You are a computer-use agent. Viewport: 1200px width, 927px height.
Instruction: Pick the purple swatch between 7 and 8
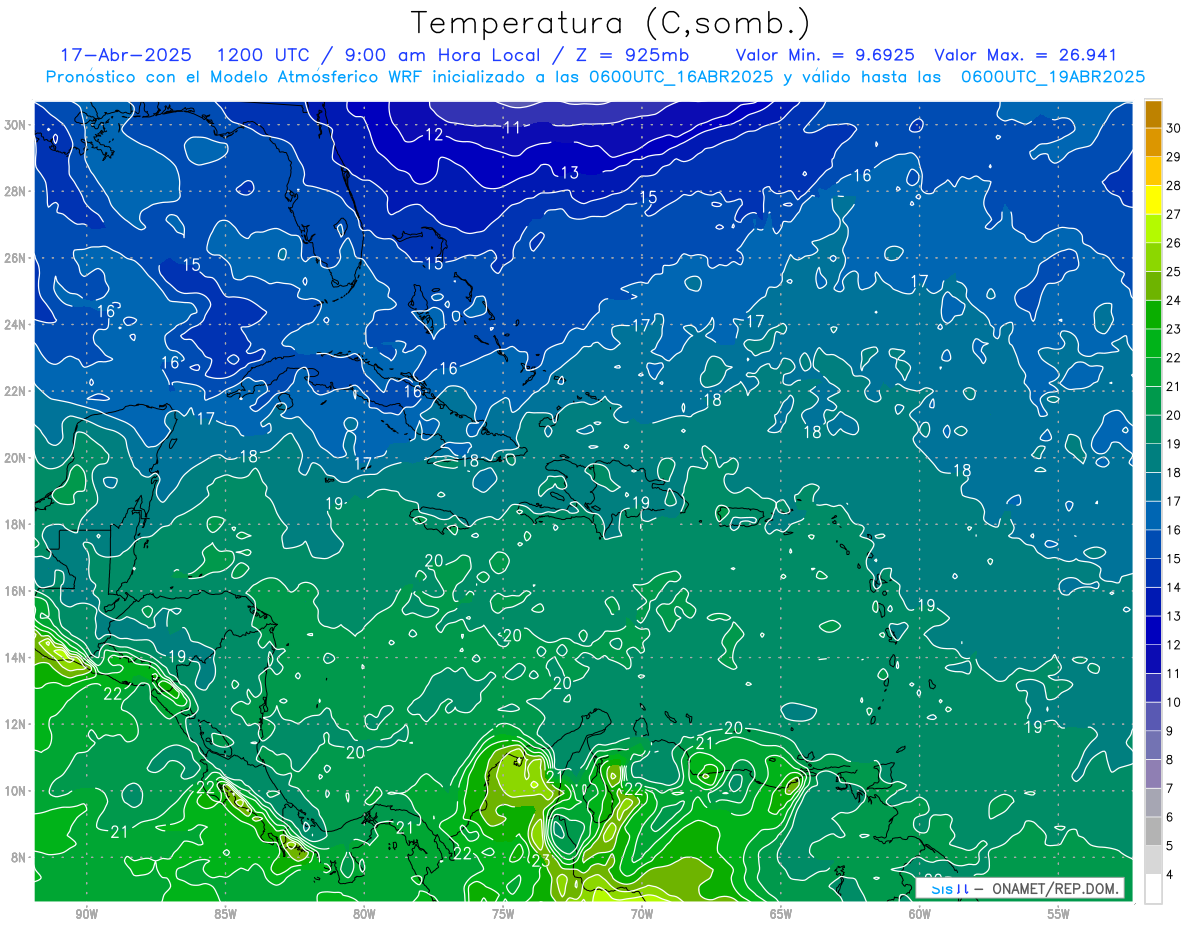(x=1153, y=774)
